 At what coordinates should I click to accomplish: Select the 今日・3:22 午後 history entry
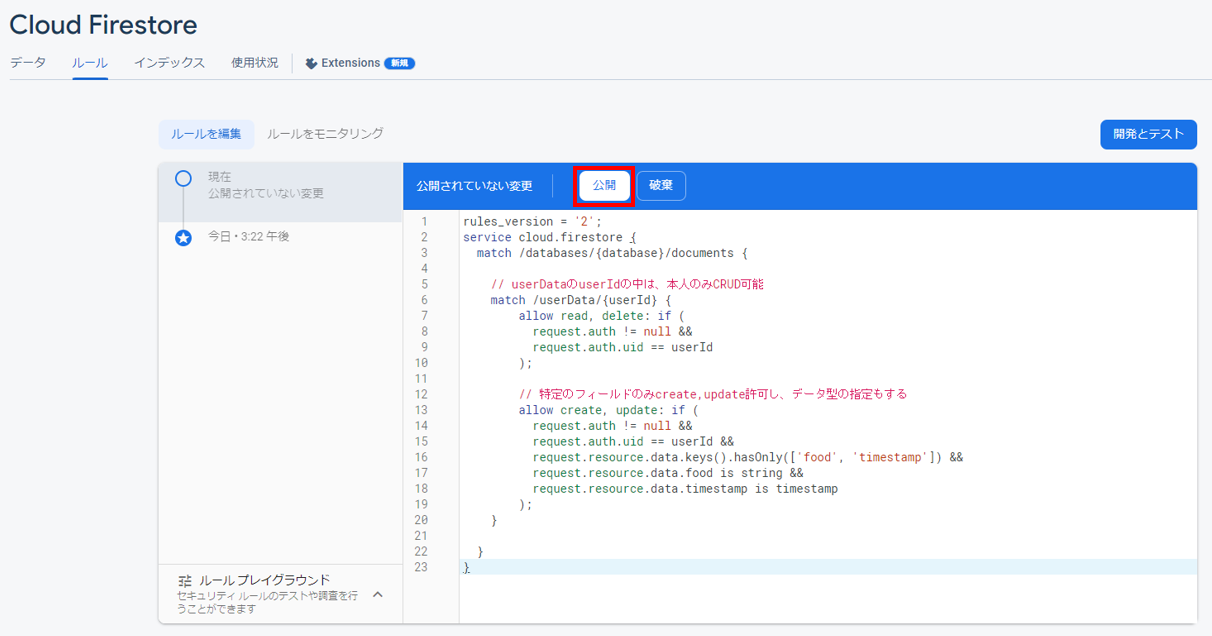pyautogui.click(x=249, y=237)
